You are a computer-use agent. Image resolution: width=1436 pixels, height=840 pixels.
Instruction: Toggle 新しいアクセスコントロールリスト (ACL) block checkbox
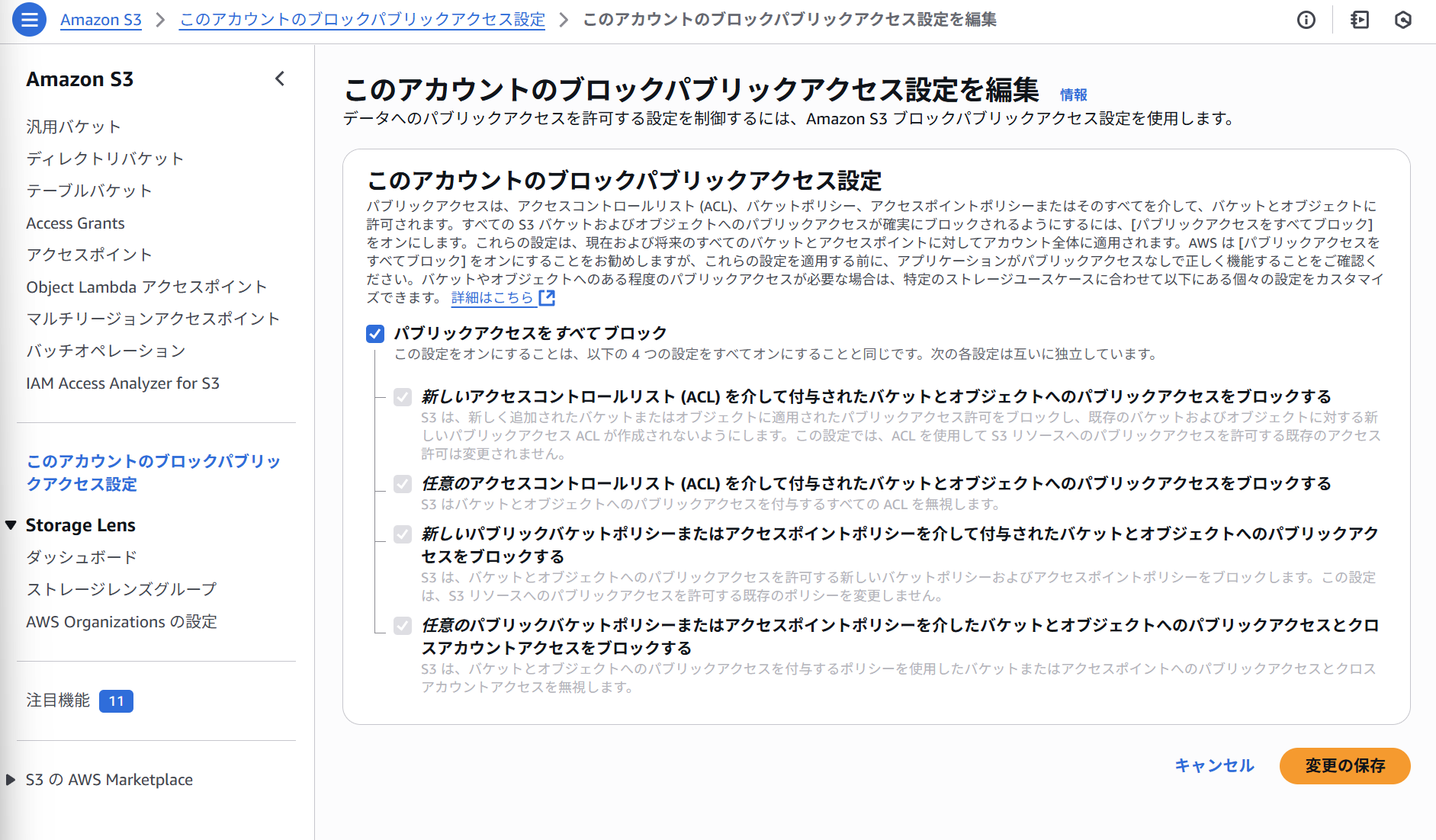click(x=403, y=397)
